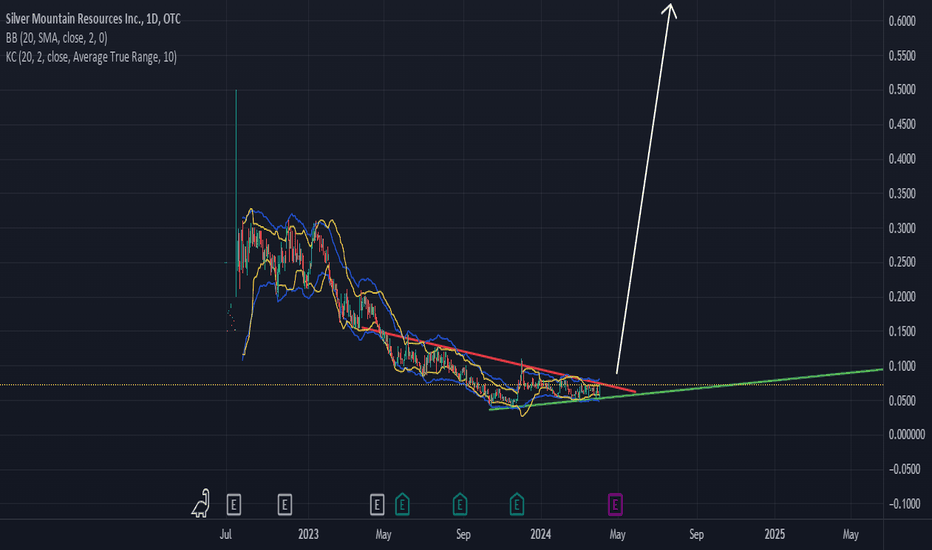Click the 0.6000 price axis label
The width and height of the screenshot is (932, 550).
(x=902, y=21)
